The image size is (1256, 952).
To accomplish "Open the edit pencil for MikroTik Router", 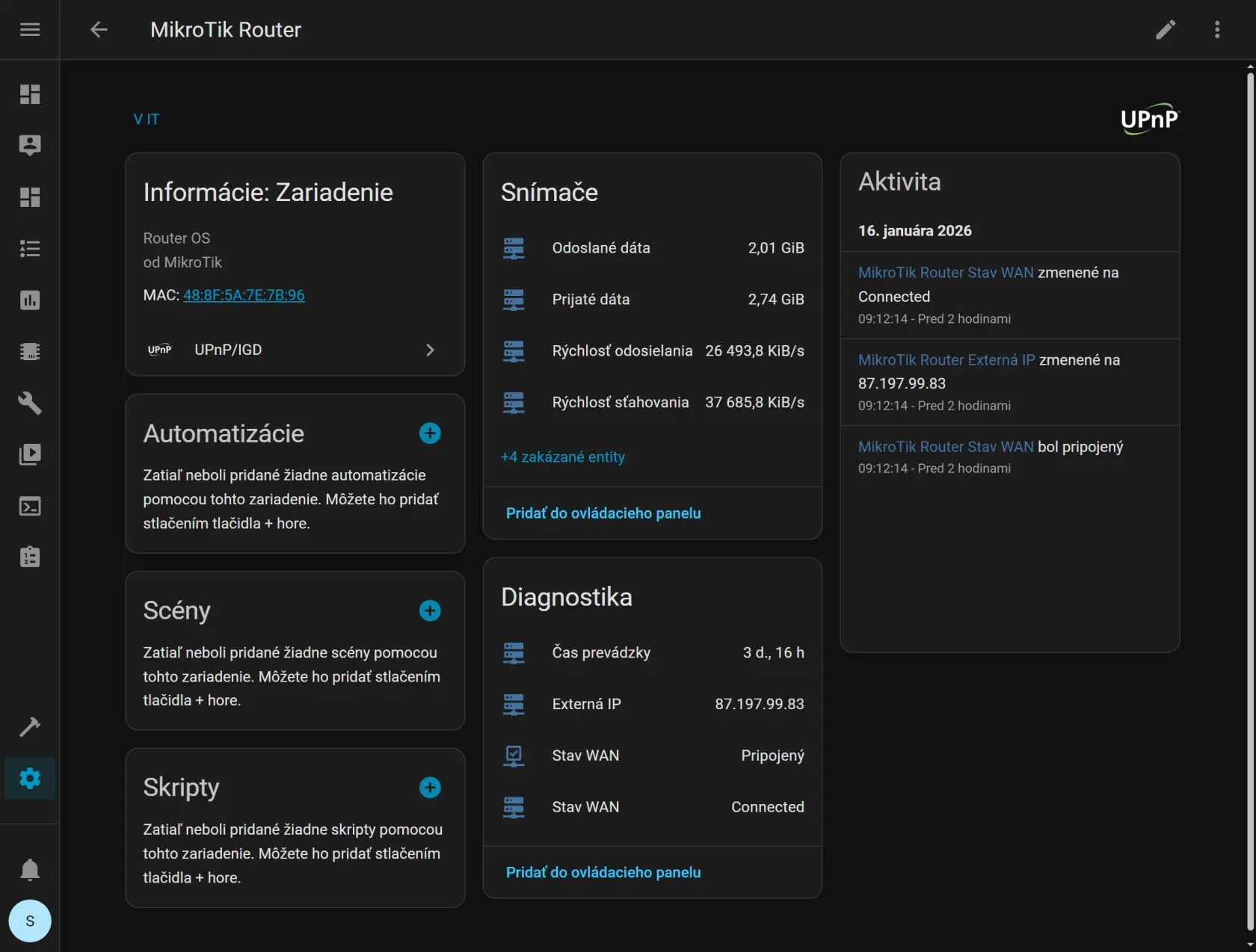I will (x=1166, y=29).
